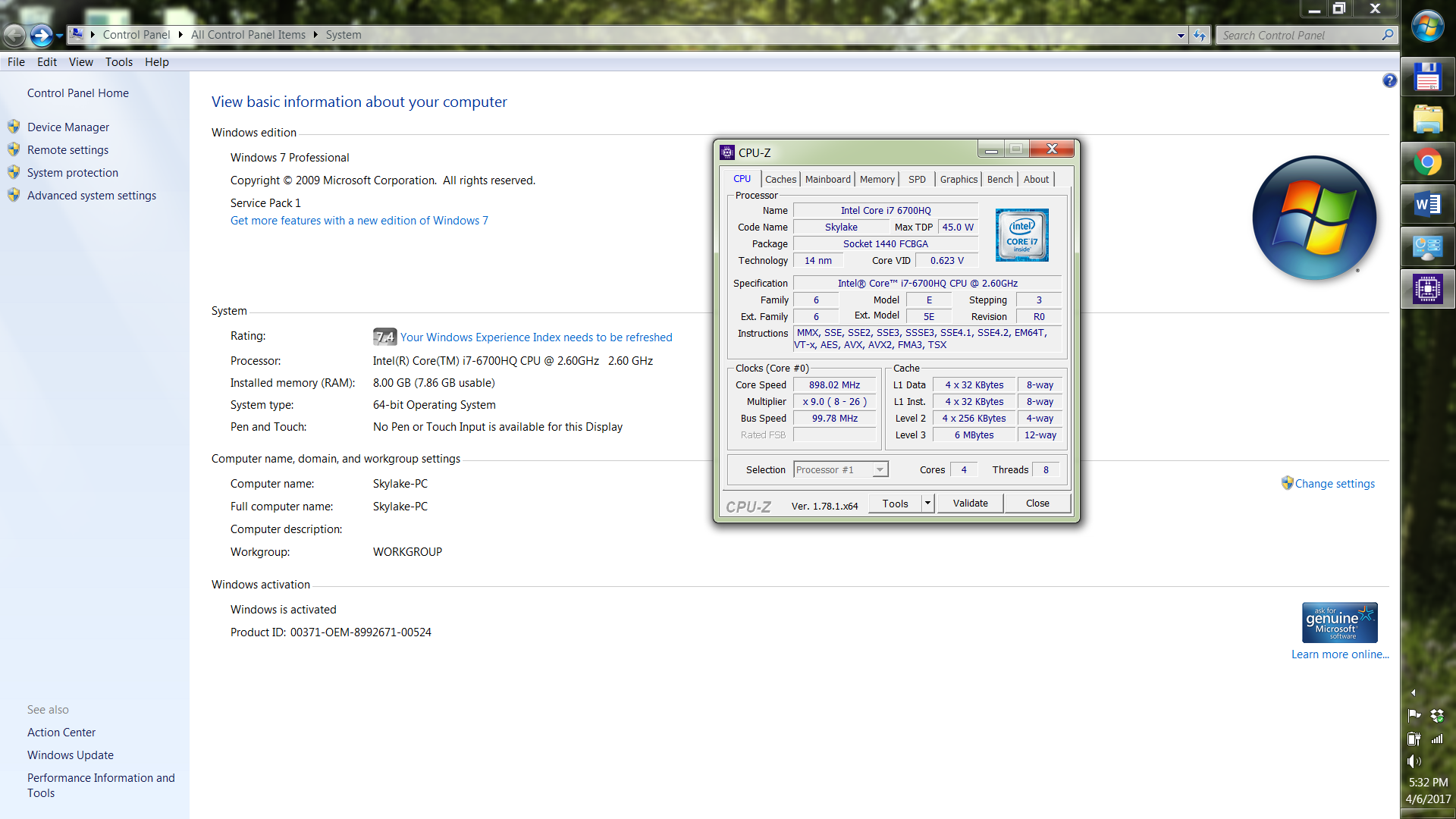Image resolution: width=1456 pixels, height=819 pixels.
Task: Open System protection link
Action: [x=73, y=173]
